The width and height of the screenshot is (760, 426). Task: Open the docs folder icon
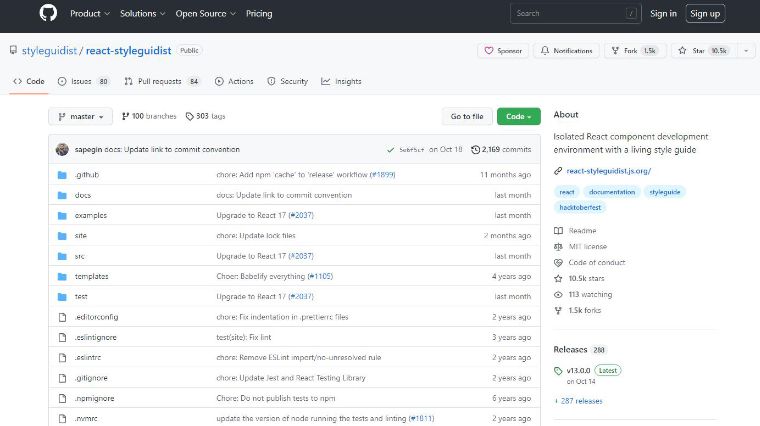click(62, 195)
